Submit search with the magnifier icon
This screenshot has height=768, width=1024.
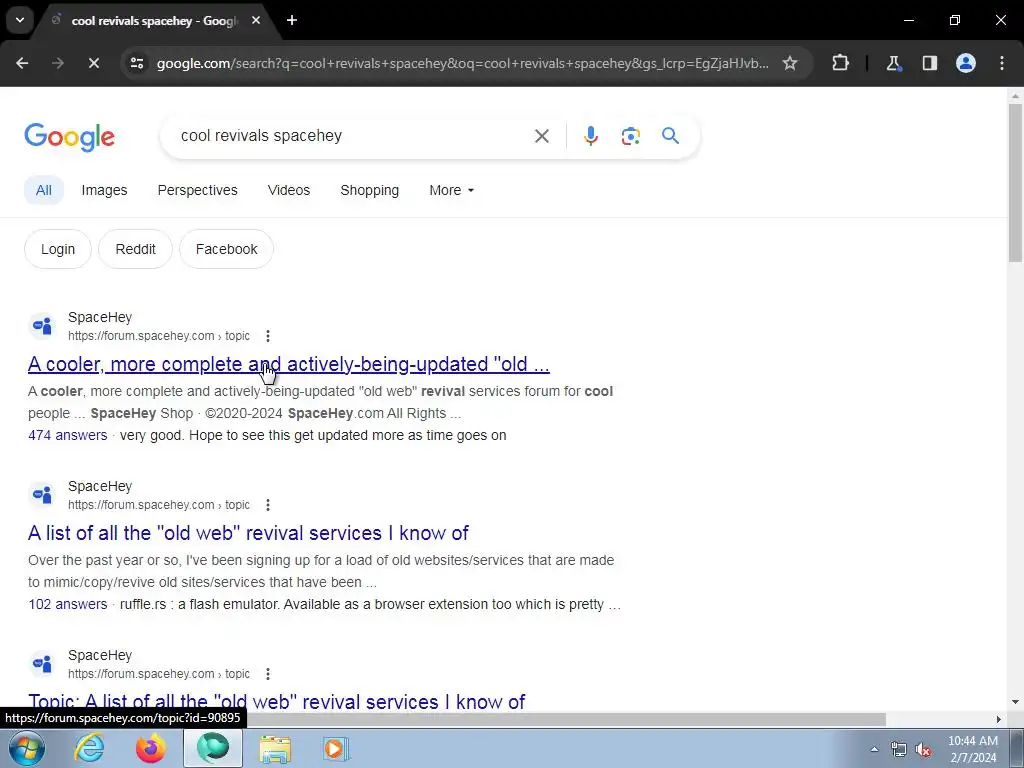point(671,136)
